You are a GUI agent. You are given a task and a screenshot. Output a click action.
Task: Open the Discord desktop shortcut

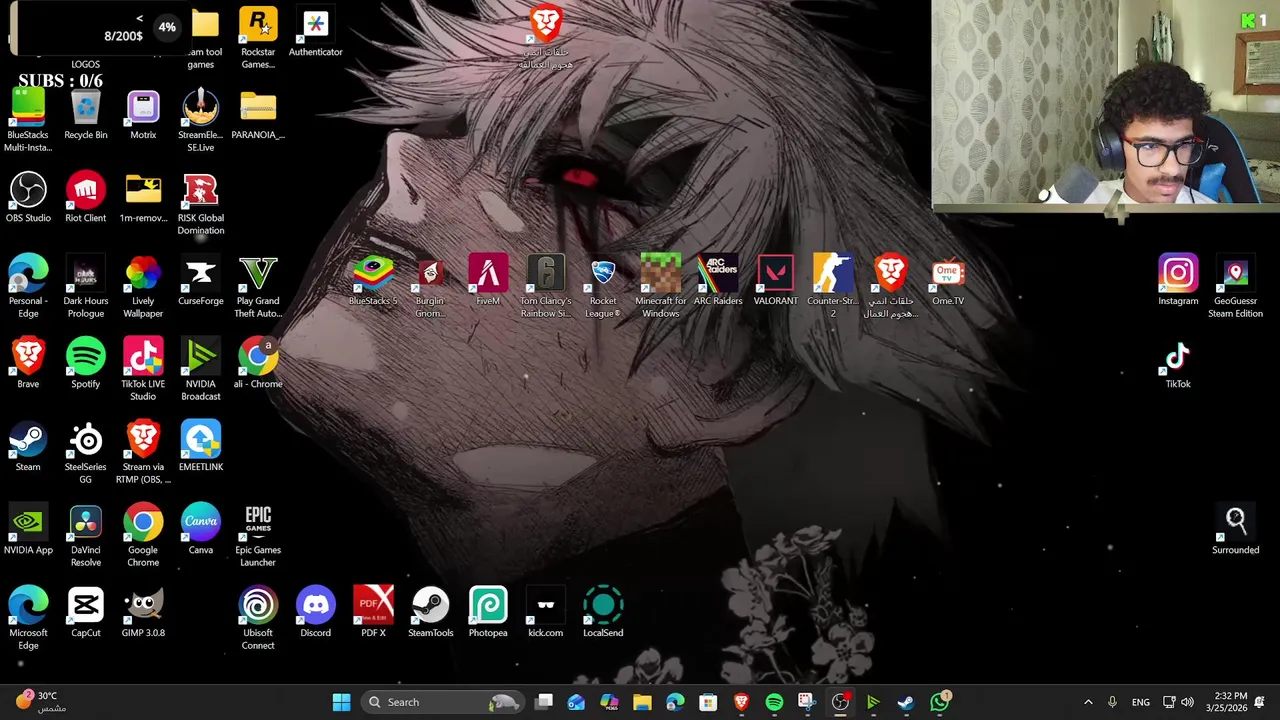pyautogui.click(x=315, y=612)
